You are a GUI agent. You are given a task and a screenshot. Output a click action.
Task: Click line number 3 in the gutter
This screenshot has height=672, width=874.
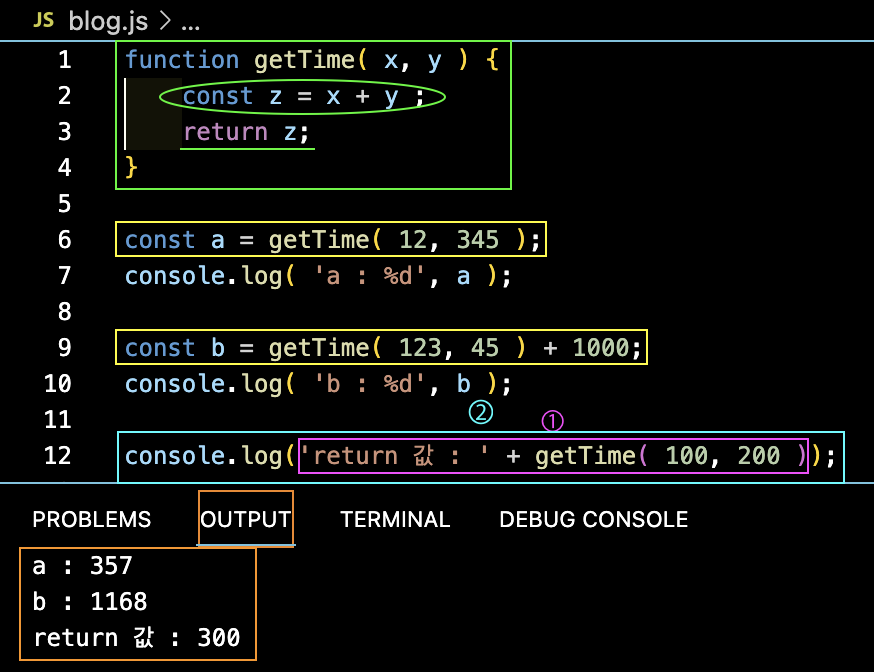pos(65,132)
